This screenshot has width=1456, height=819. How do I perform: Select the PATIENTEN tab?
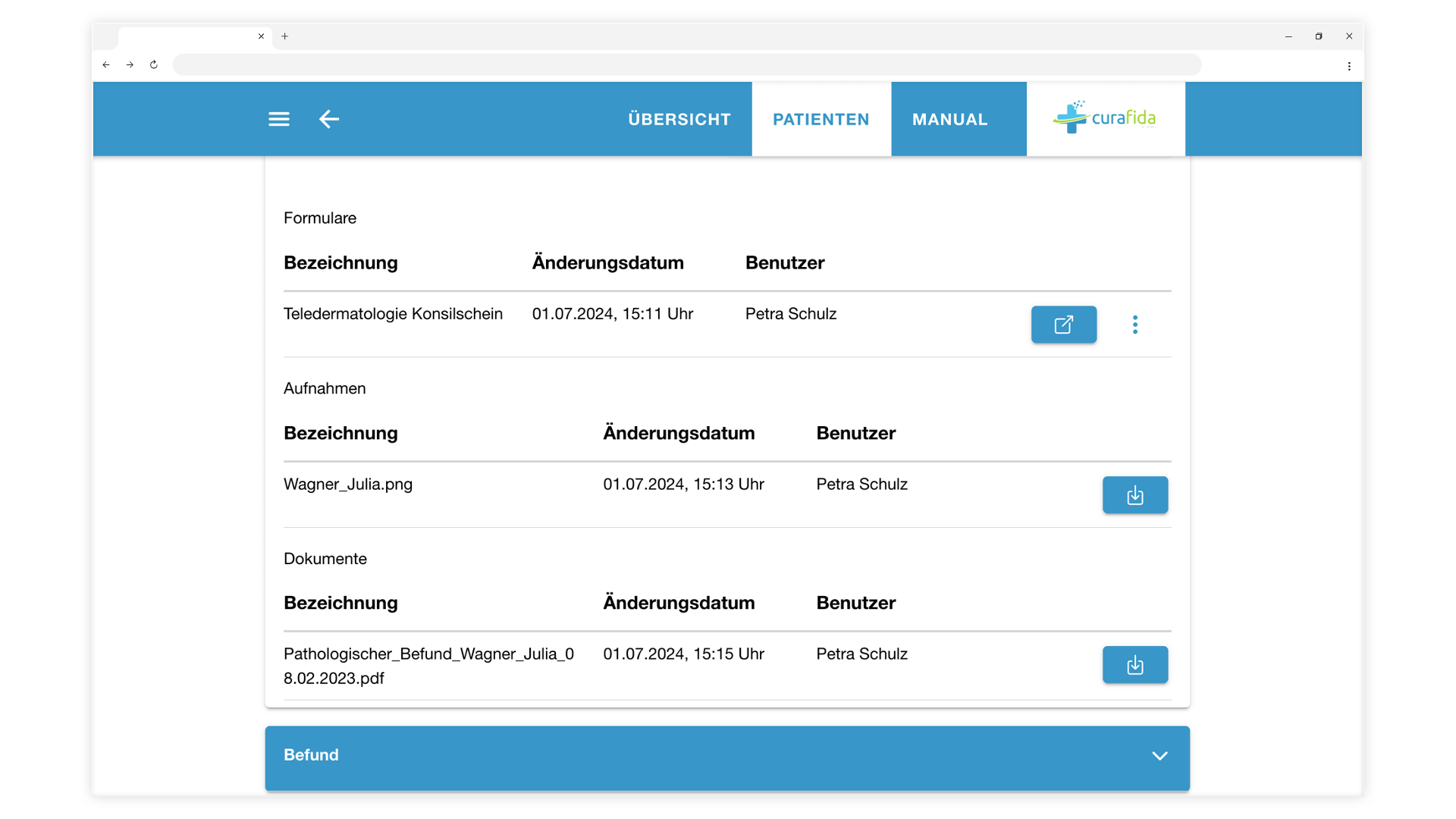[x=821, y=119]
